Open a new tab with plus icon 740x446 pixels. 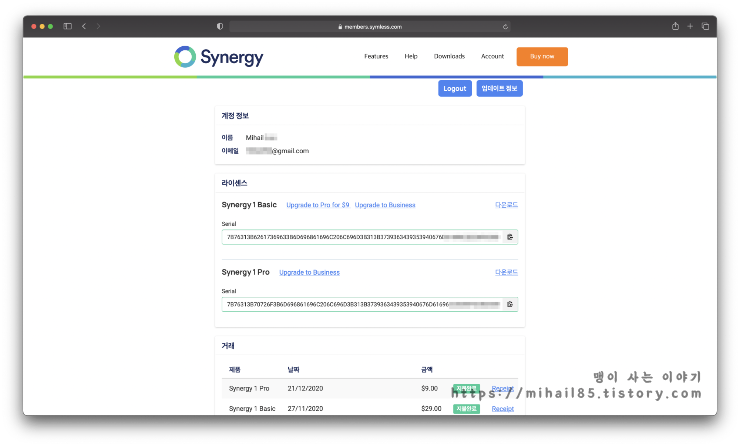click(x=690, y=26)
